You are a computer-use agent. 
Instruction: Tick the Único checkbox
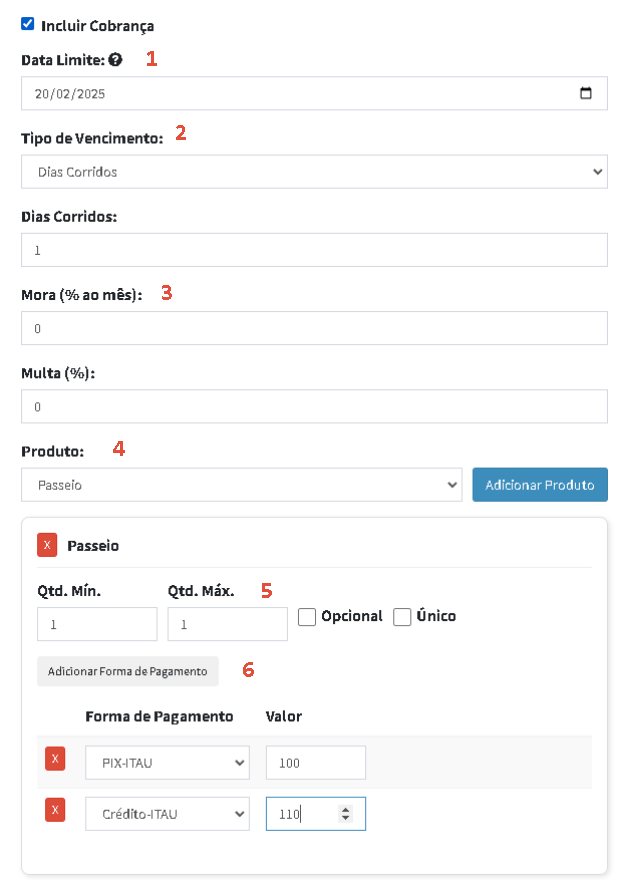[402, 617]
